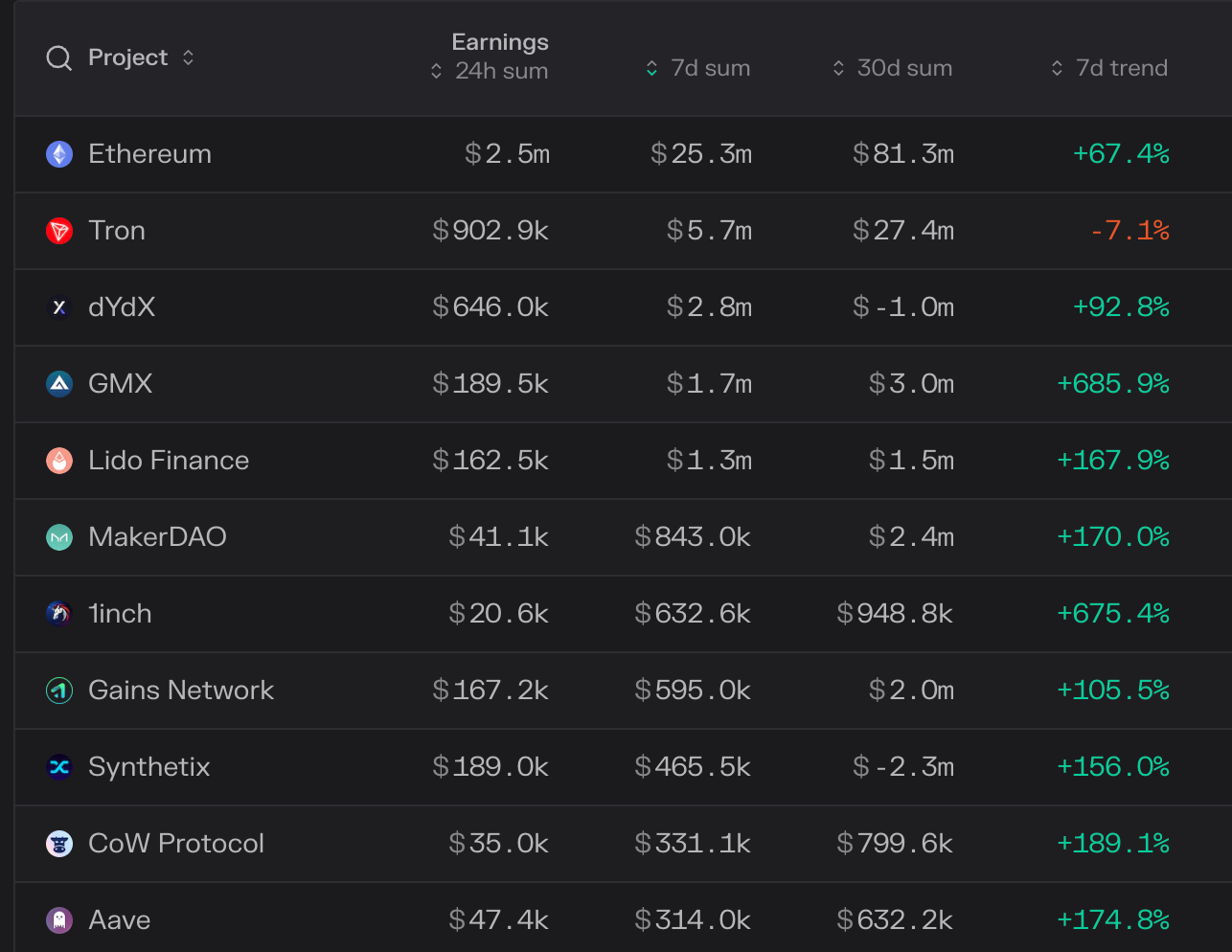Click 1inch's +675.4% trend value
Screen dimensions: 1232x952
(x=1113, y=614)
